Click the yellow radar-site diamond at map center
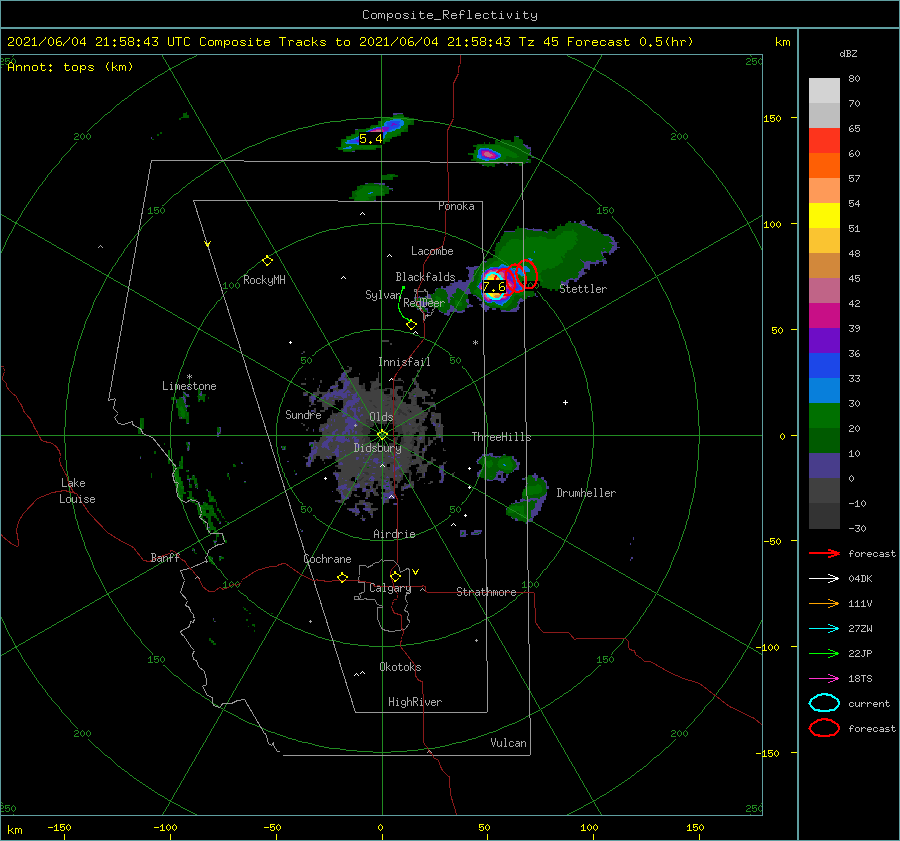 (382, 435)
